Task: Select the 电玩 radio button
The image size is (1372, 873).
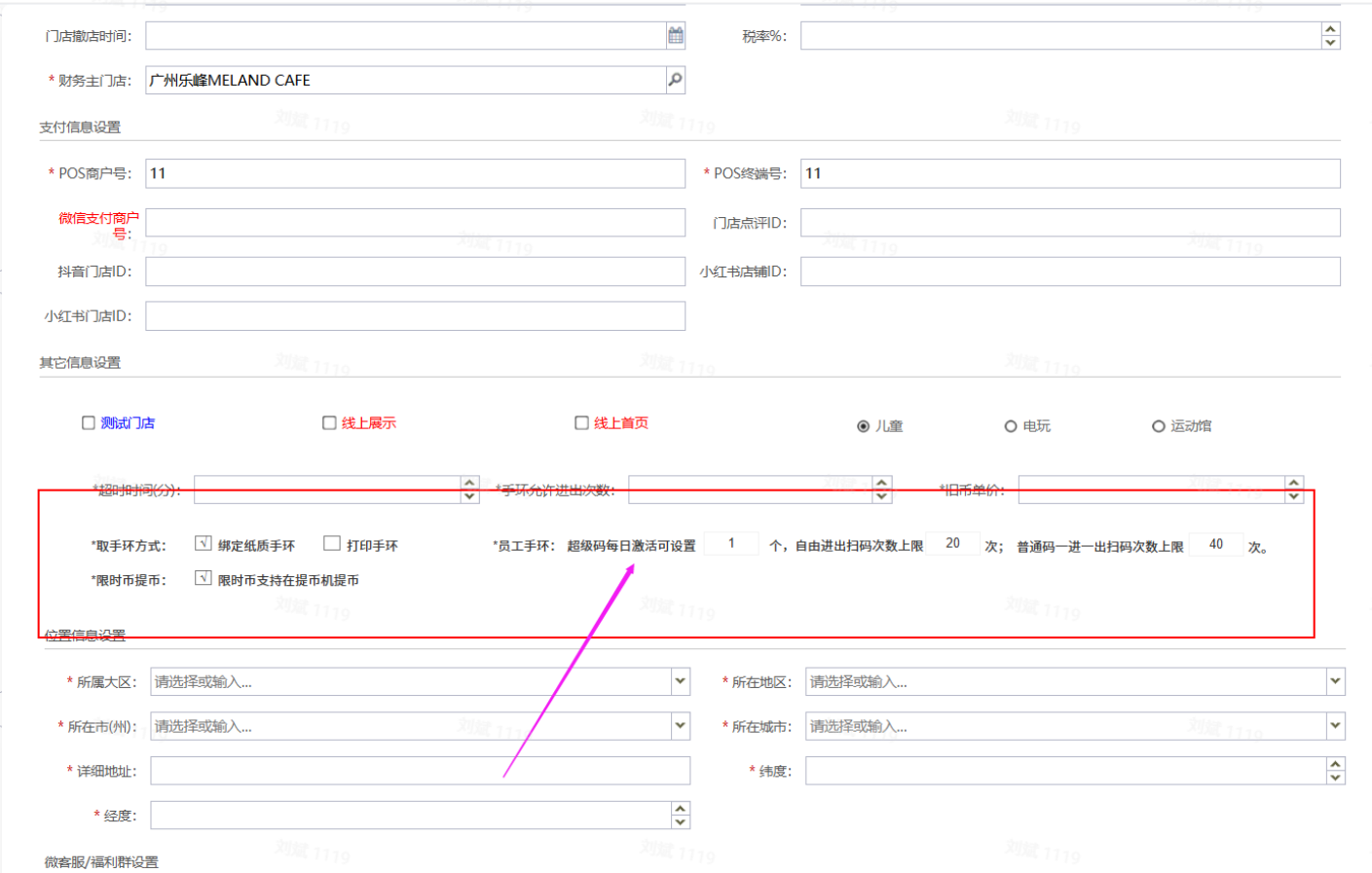Action: 1011,426
